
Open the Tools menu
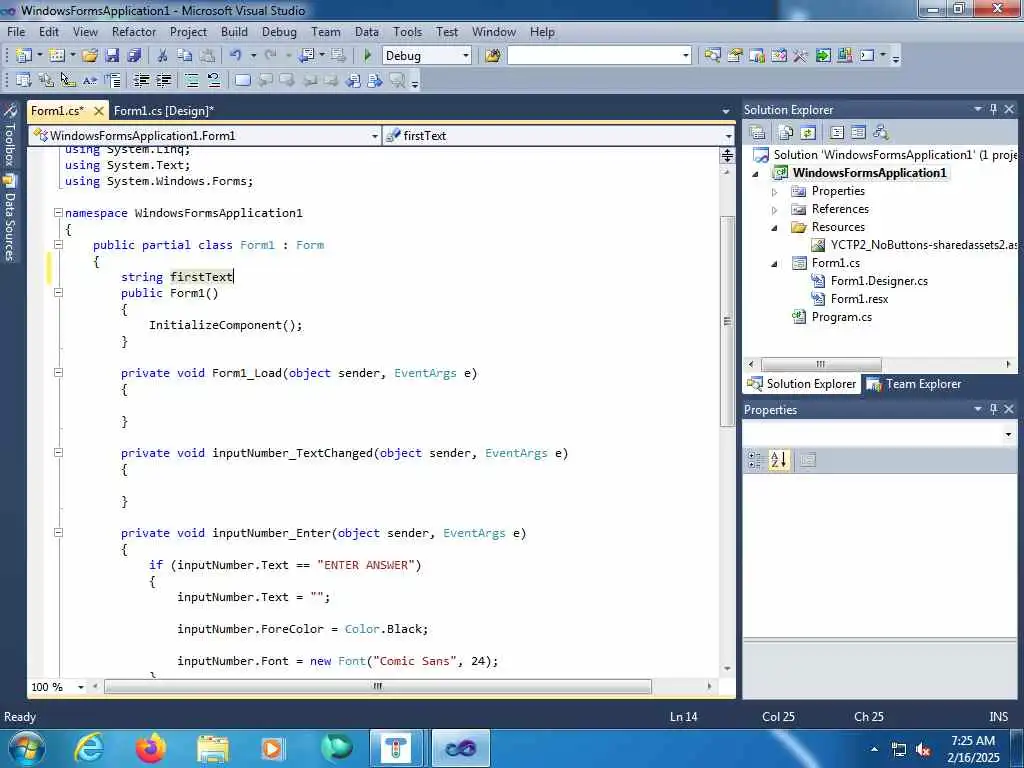tap(408, 31)
